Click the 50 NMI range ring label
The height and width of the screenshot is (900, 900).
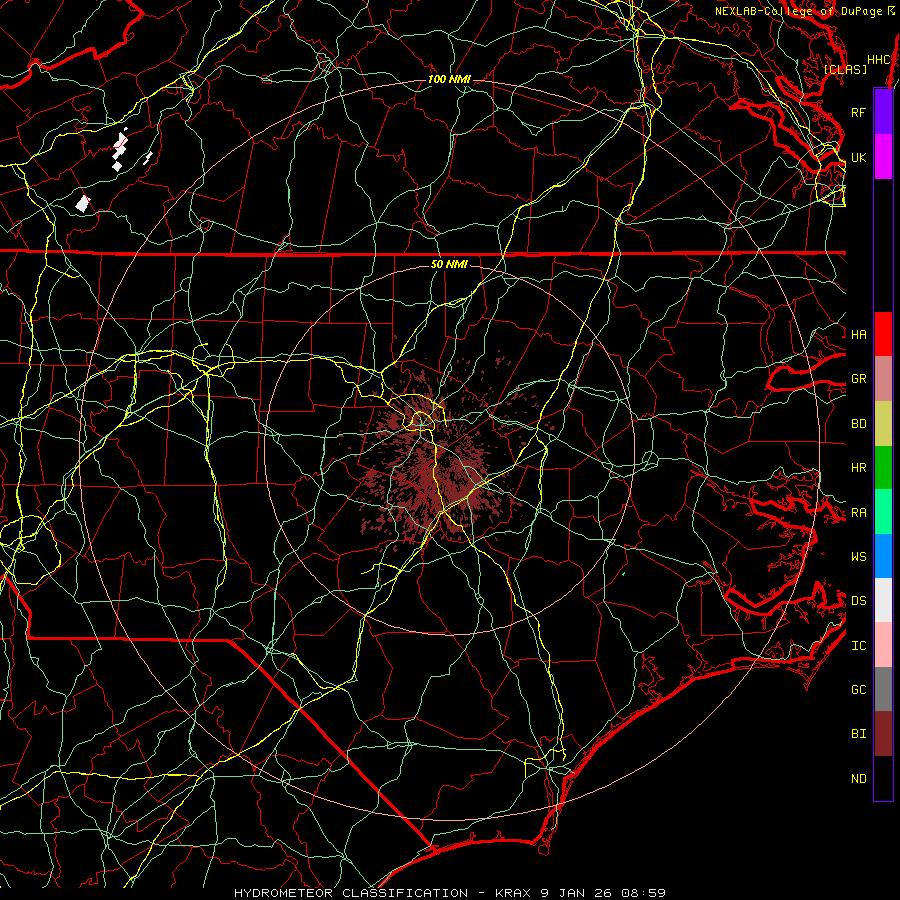[x=449, y=264]
